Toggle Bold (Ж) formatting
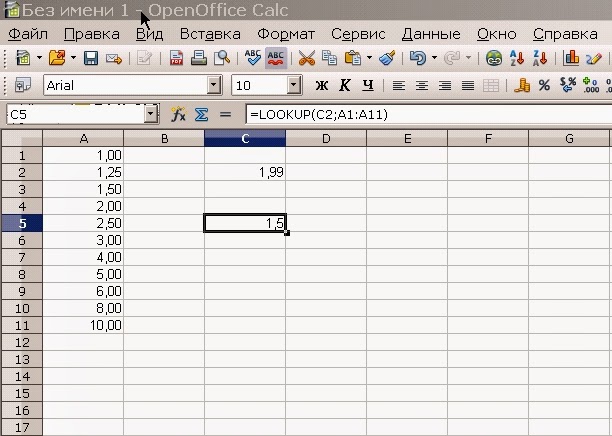 [322, 85]
